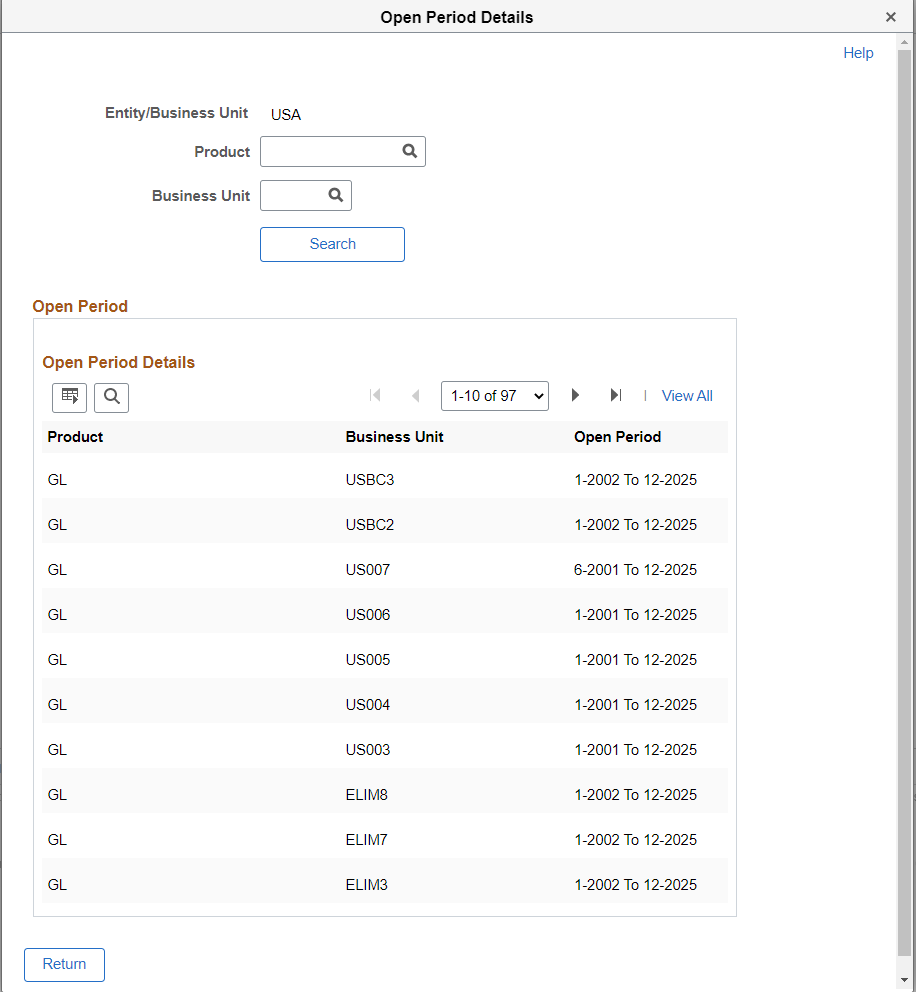Viewport: 916px width, 992px height.
Task: Click the Product column header
Action: [x=75, y=437]
